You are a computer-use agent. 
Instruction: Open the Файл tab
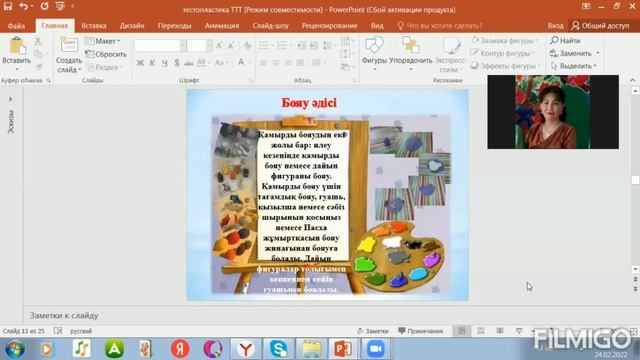click(16, 26)
